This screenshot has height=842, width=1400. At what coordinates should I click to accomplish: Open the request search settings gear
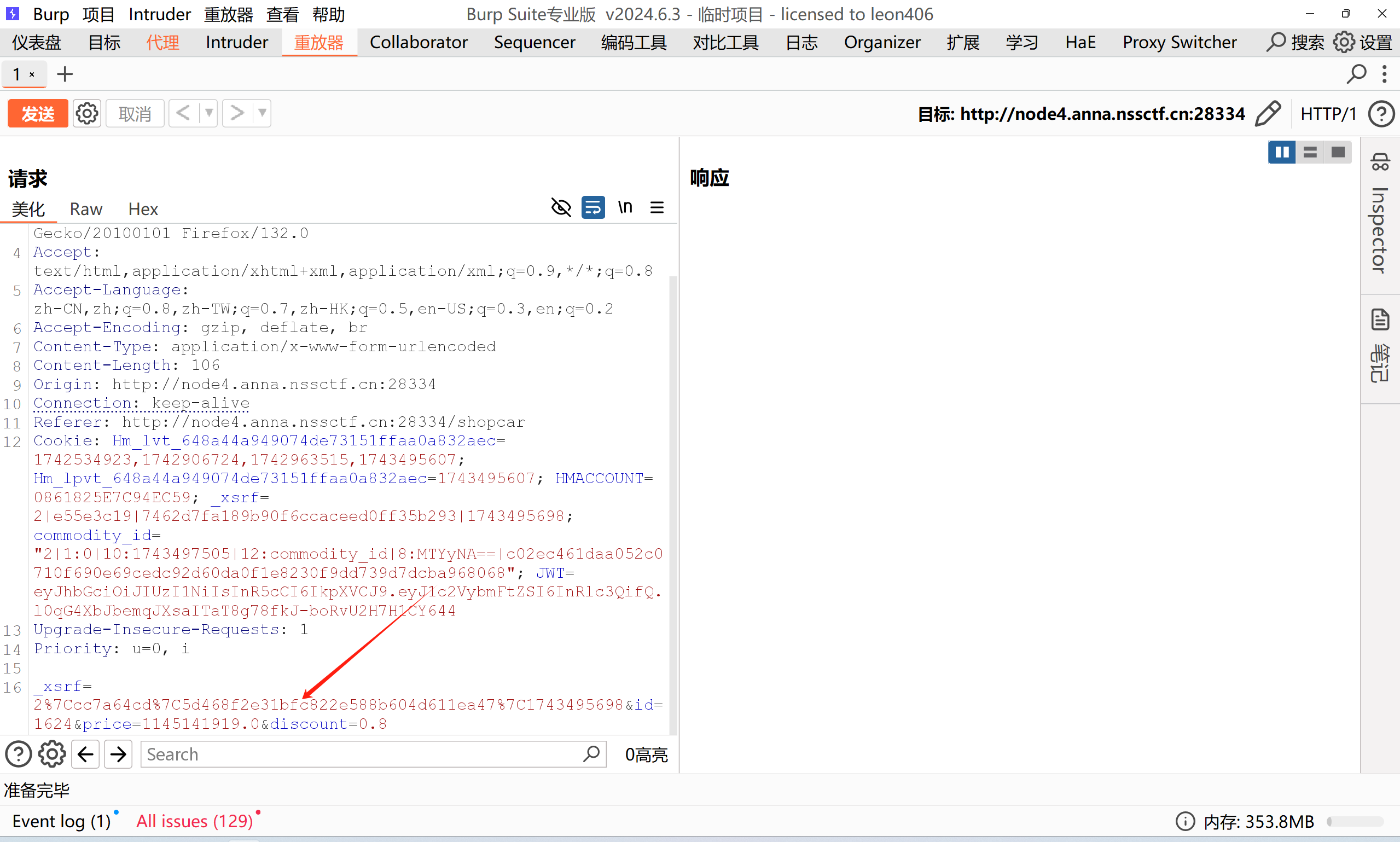click(51, 754)
